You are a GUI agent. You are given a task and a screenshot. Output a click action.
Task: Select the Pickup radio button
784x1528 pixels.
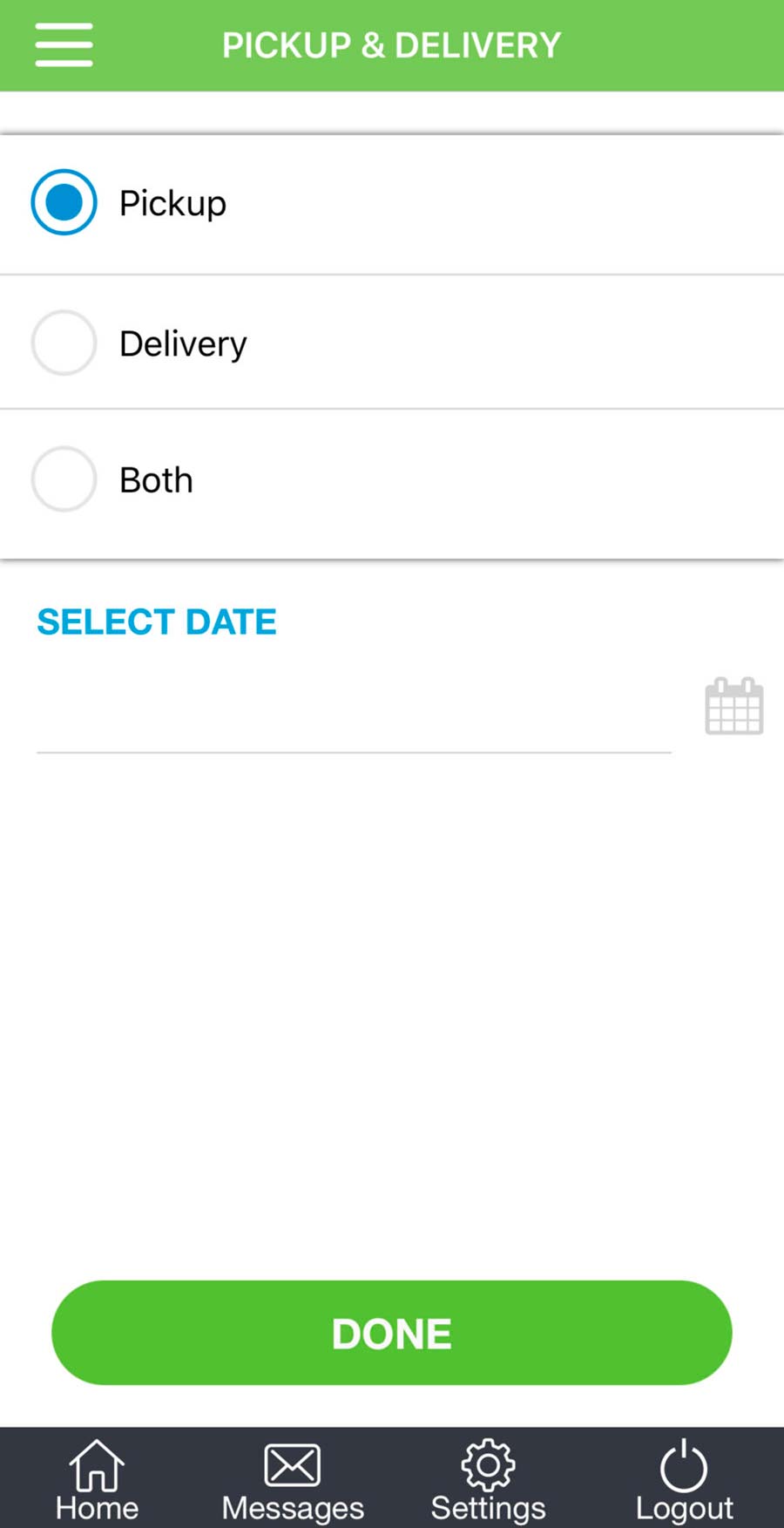tap(63, 202)
